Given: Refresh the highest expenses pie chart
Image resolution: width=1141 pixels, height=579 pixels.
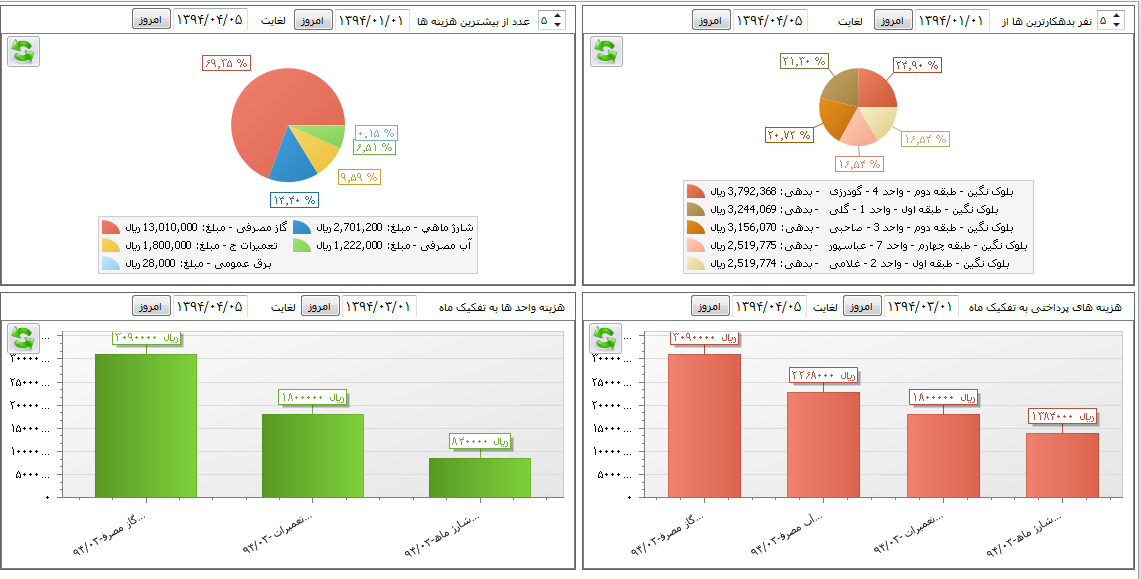Looking at the screenshot, I should pos(23,51).
